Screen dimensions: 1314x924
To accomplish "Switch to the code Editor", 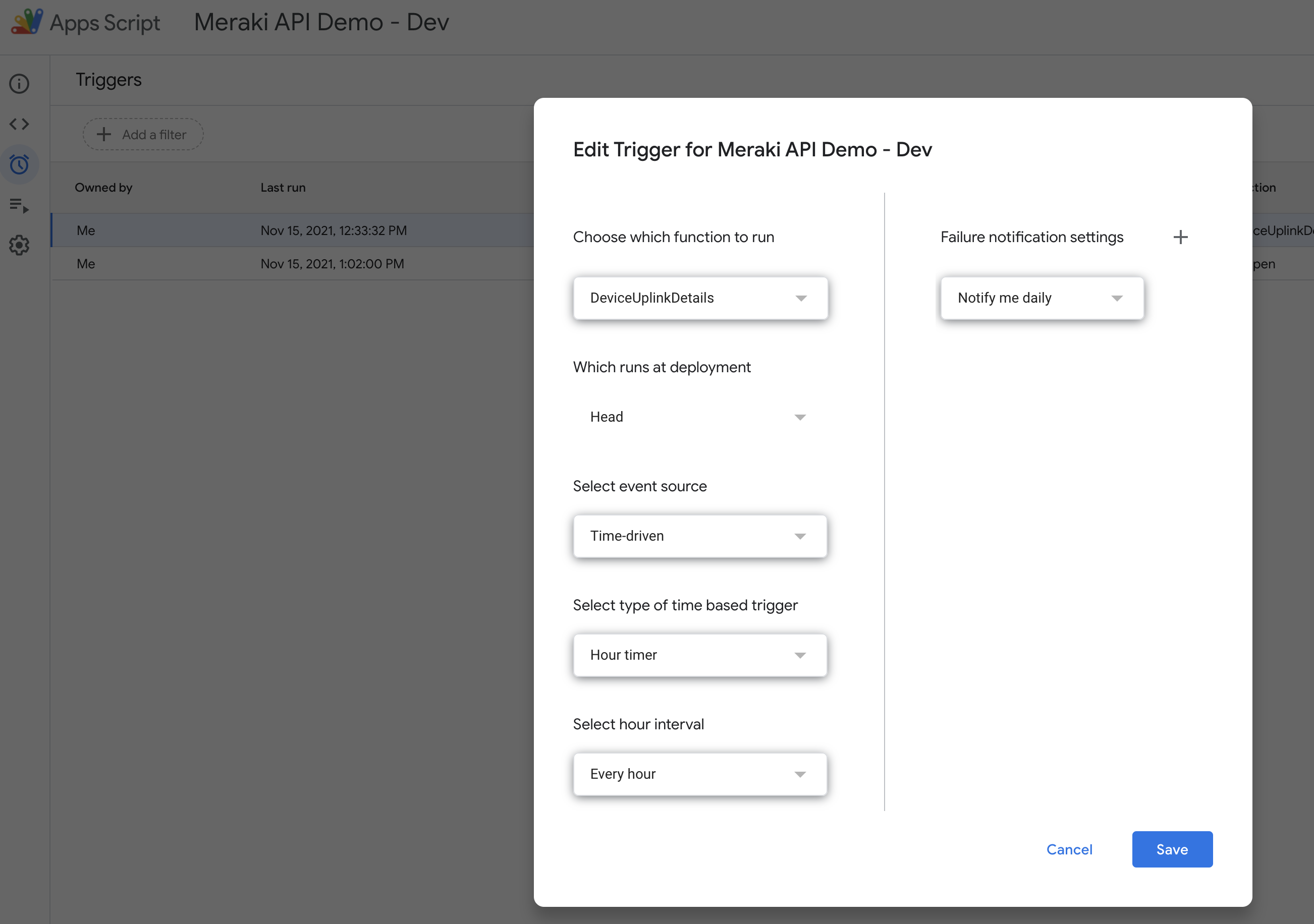I will [x=19, y=124].
